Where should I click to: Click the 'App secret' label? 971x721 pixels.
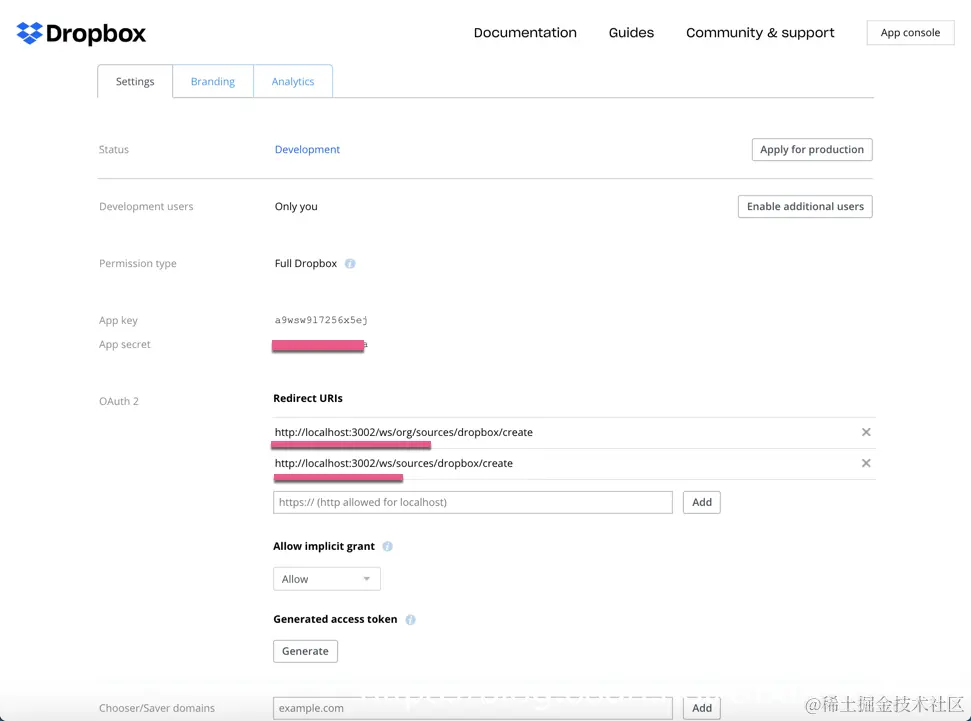(124, 344)
